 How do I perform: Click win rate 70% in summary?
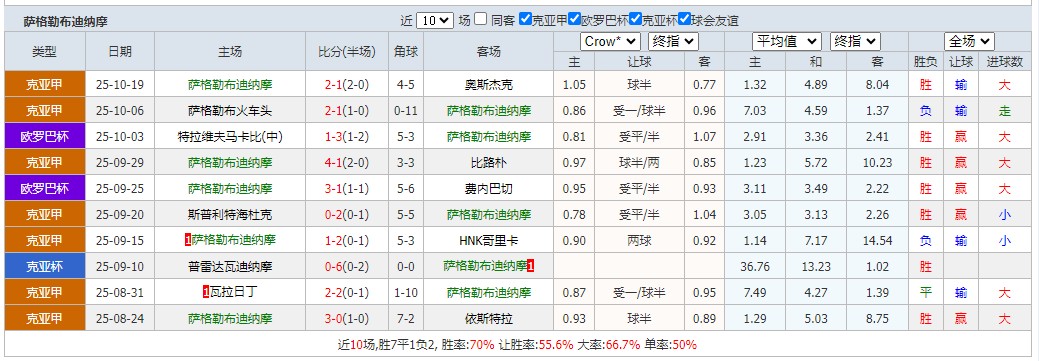pos(482,344)
